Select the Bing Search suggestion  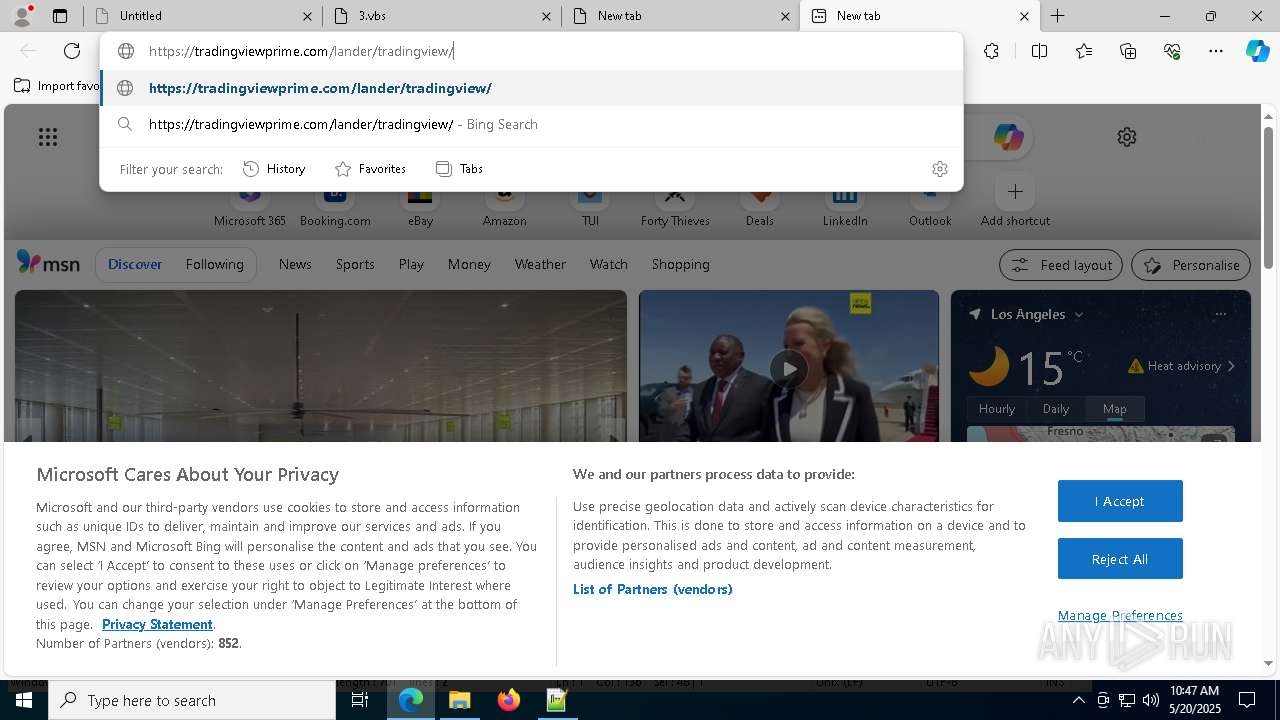point(531,124)
